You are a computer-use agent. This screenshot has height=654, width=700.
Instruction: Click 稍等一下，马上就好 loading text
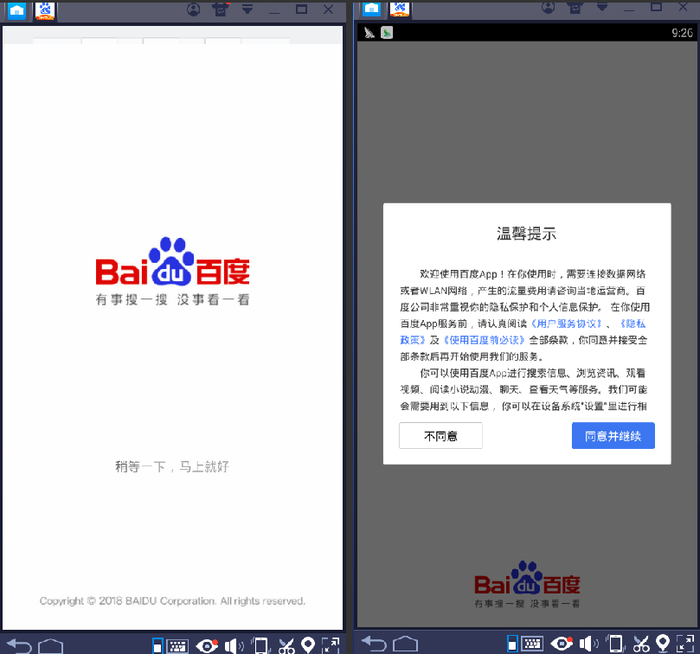tap(172, 467)
